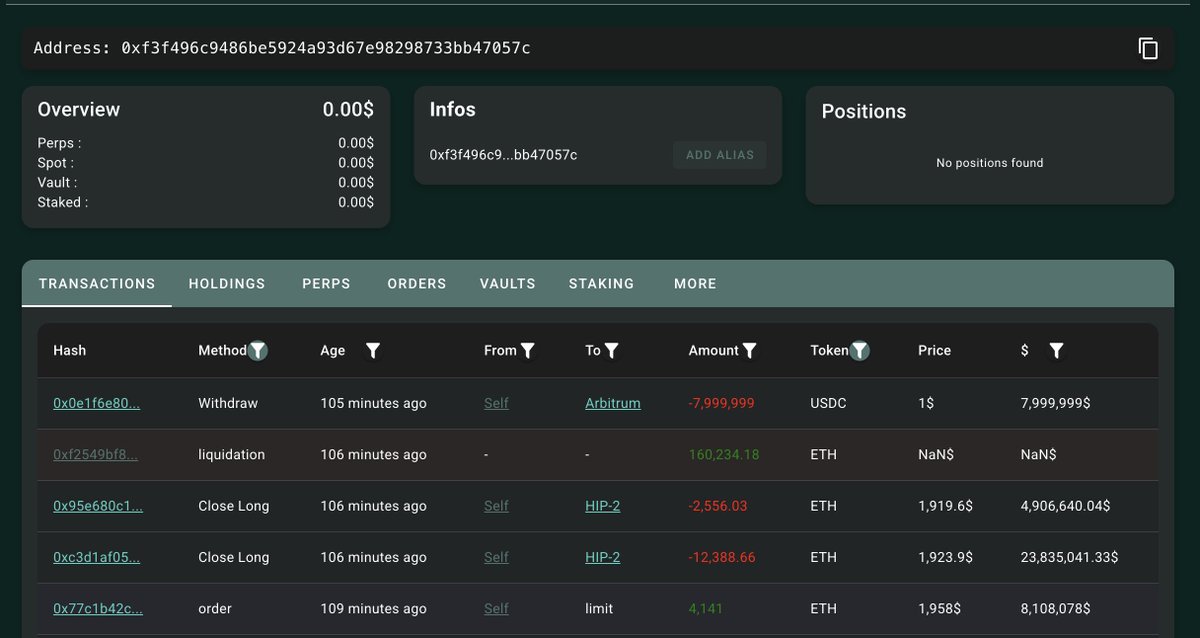
Task: Open transaction hash 0x77c1b42c...
Action: tap(98, 608)
